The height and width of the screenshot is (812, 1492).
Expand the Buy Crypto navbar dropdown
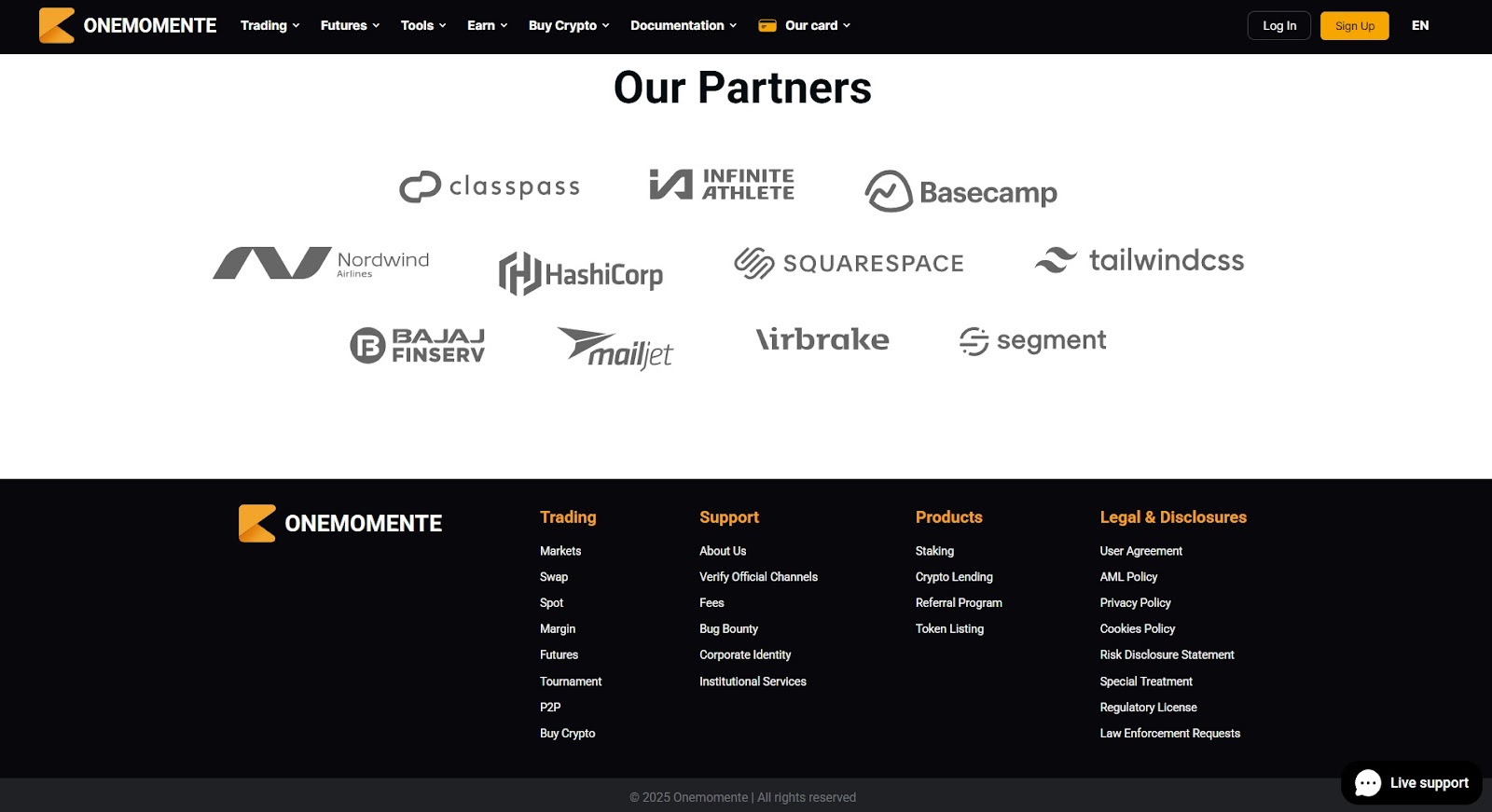(x=569, y=26)
